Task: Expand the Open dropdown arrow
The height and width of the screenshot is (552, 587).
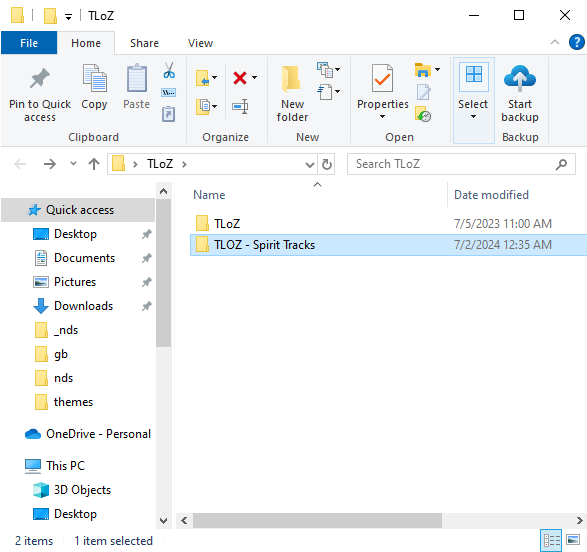Action: point(437,70)
